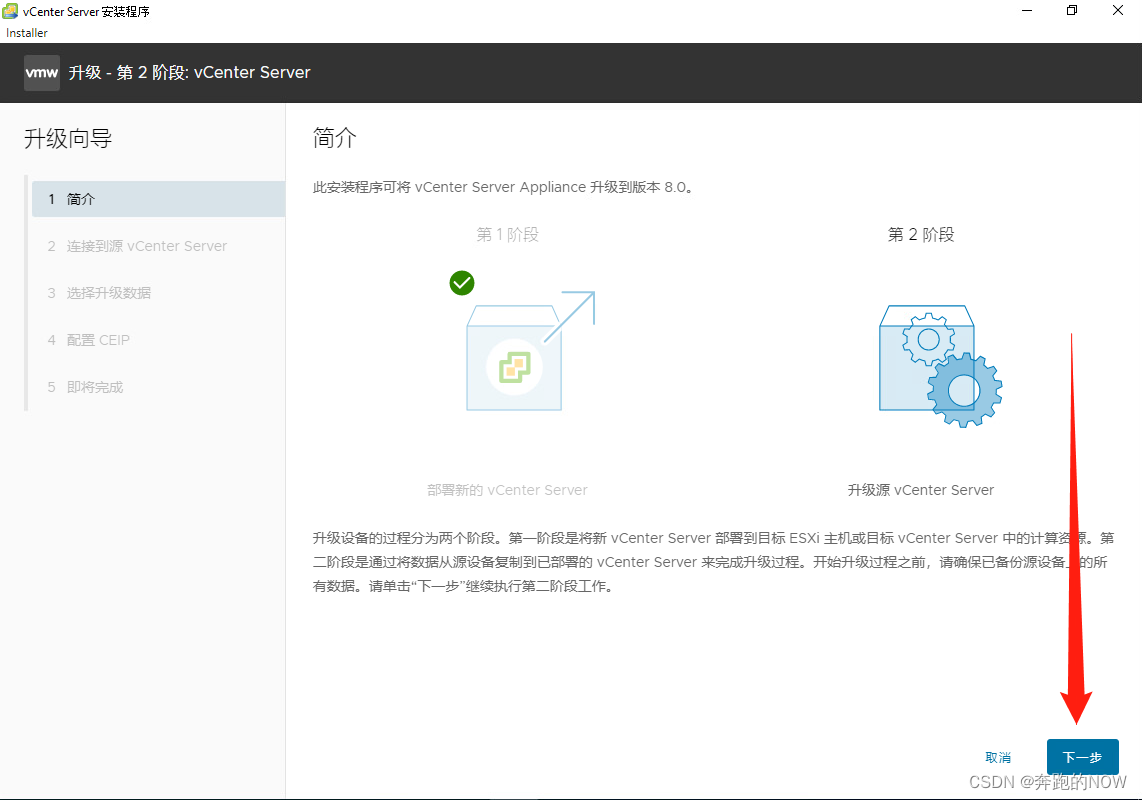Click the vmw logo in header
Screen dimensions: 1142x800
[42, 73]
